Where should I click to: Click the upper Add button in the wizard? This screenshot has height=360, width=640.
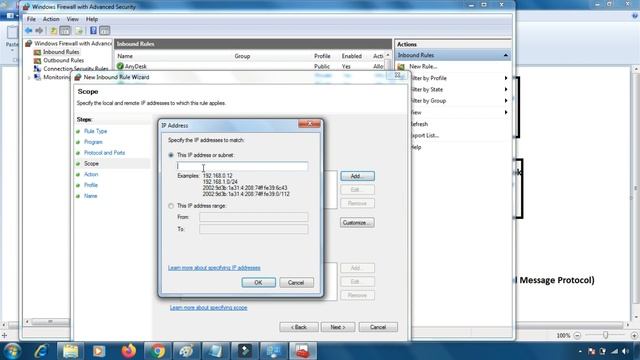coord(357,176)
